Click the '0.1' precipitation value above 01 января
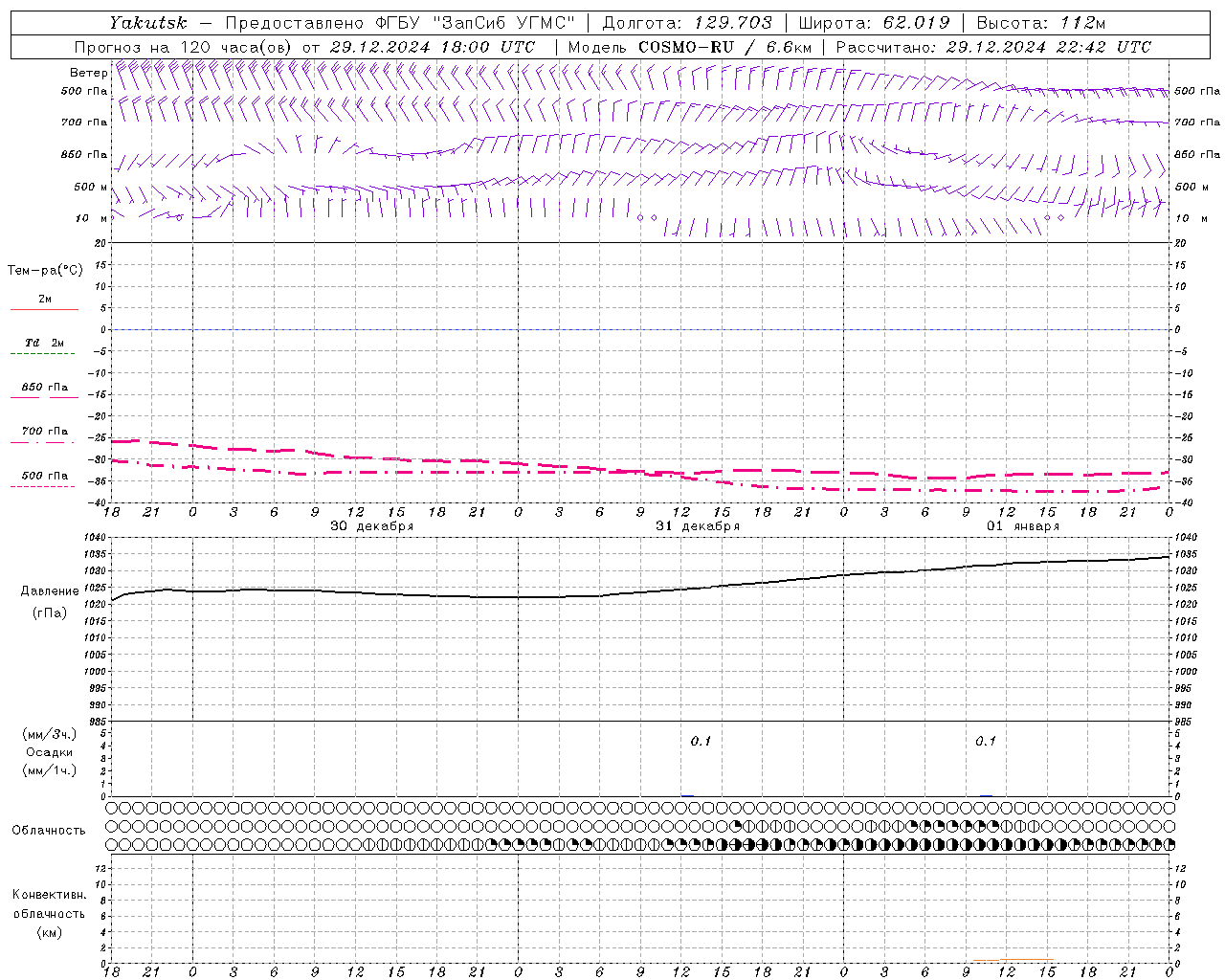 pyautogui.click(x=986, y=742)
